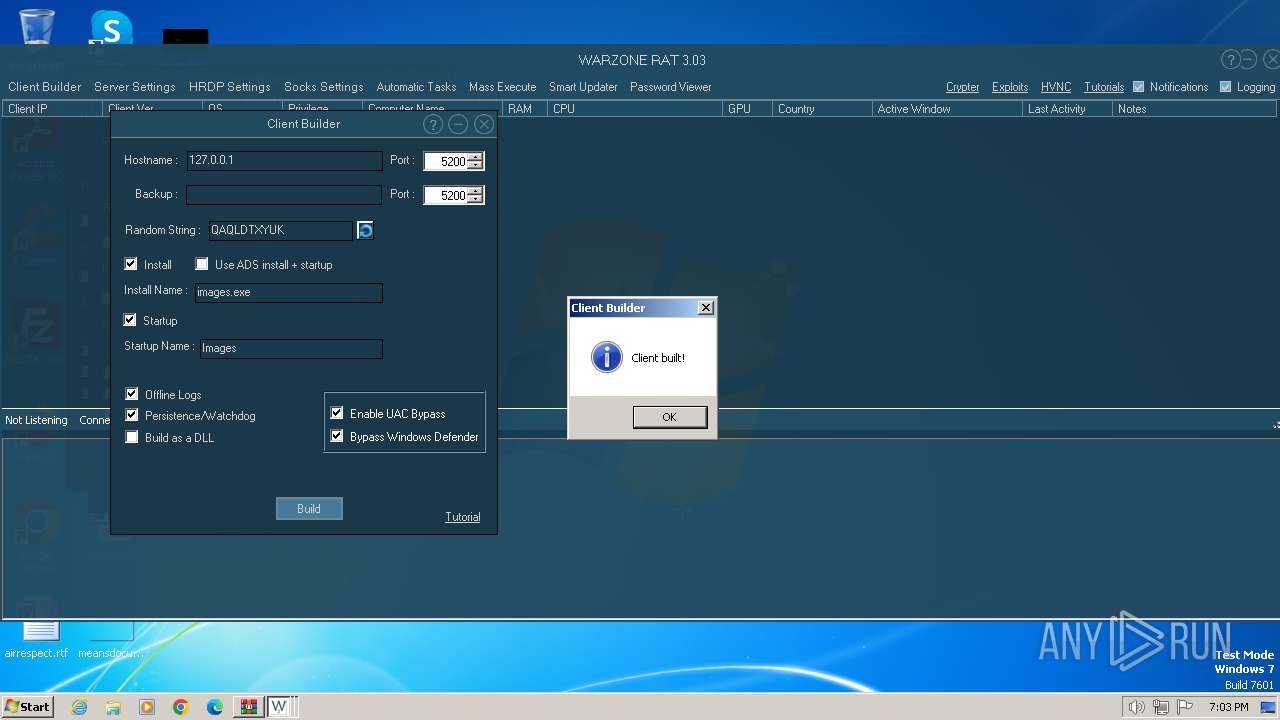
Task: Click Show Desktop button at taskbar end
Action: tap(1268, 707)
